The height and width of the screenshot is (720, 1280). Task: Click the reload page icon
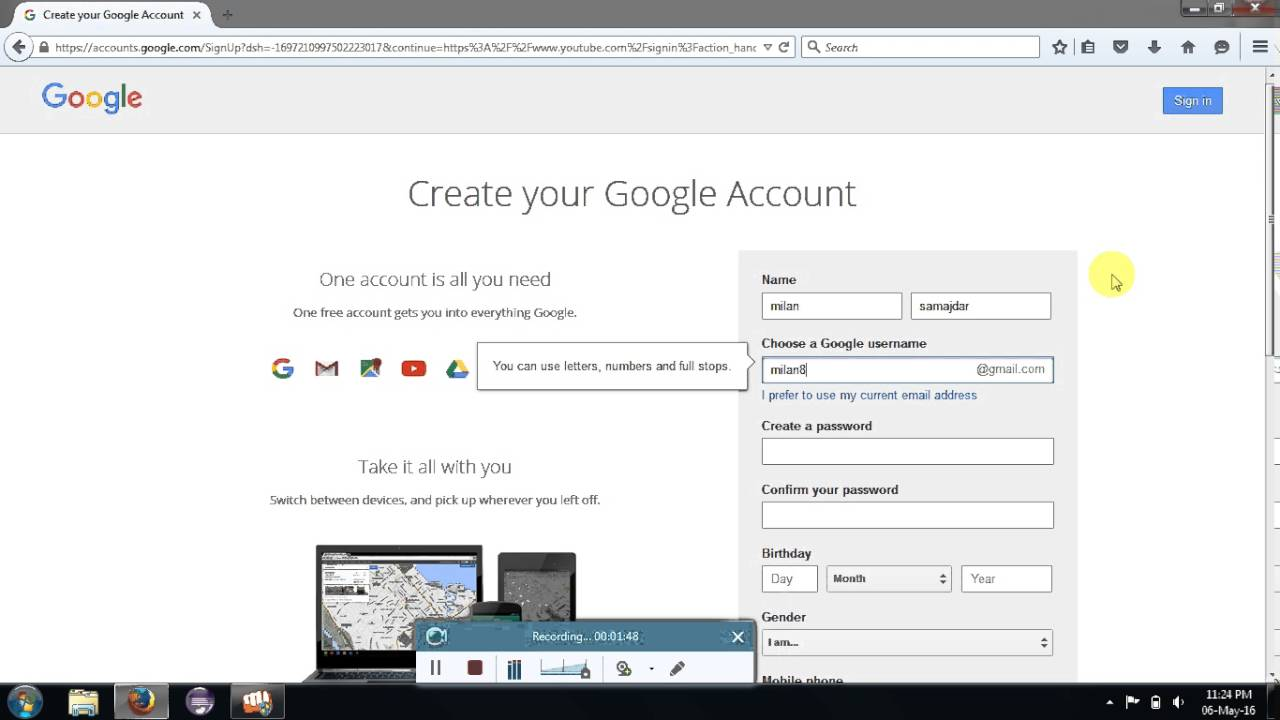click(784, 47)
